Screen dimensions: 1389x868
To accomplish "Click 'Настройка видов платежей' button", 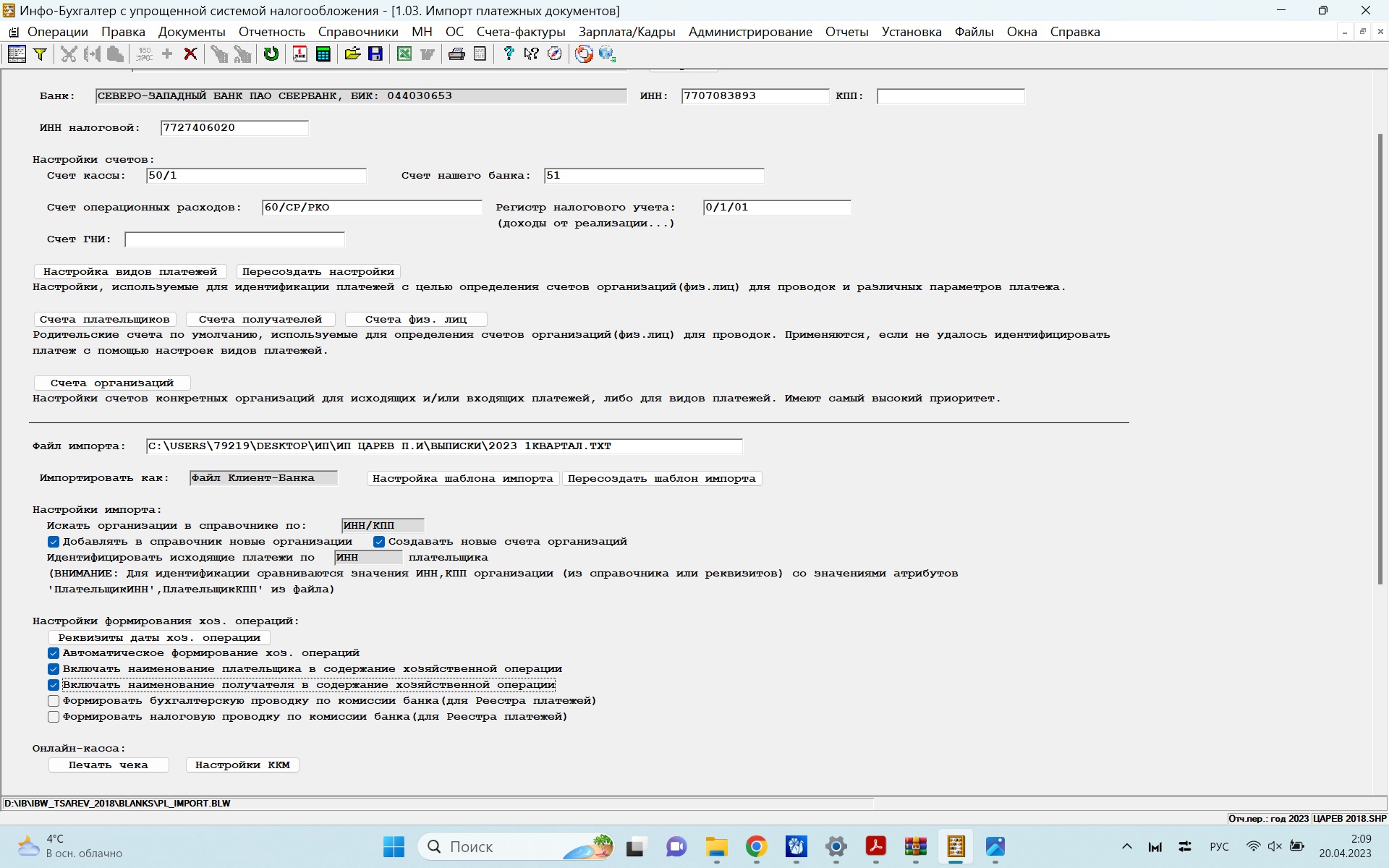I will point(130,272).
